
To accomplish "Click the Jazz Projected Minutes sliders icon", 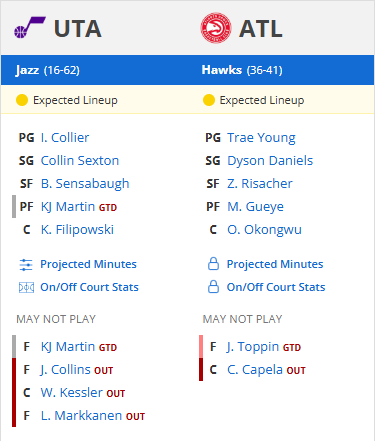I will [26, 265].
